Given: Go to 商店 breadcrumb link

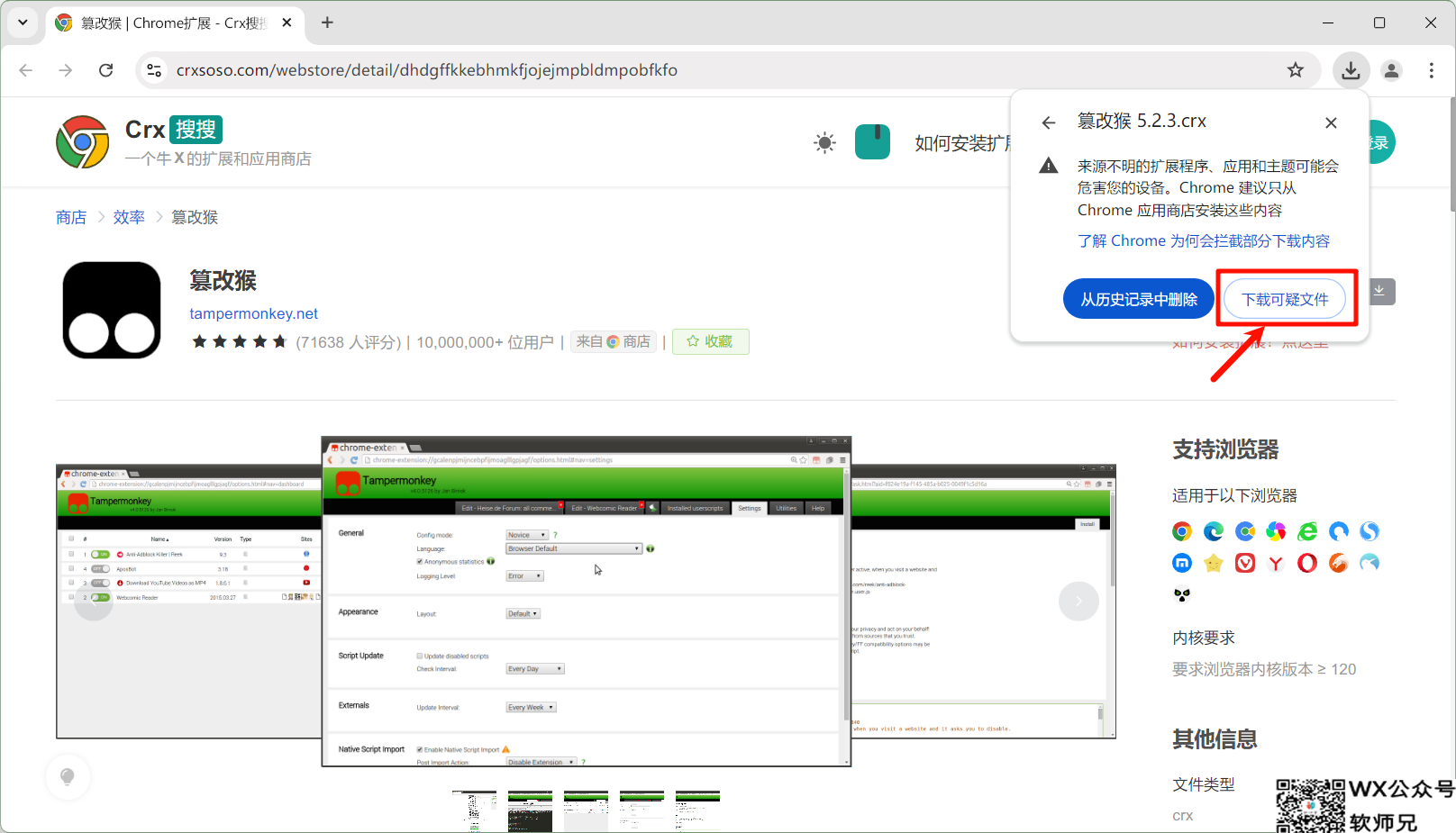Looking at the screenshot, I should coord(71,217).
